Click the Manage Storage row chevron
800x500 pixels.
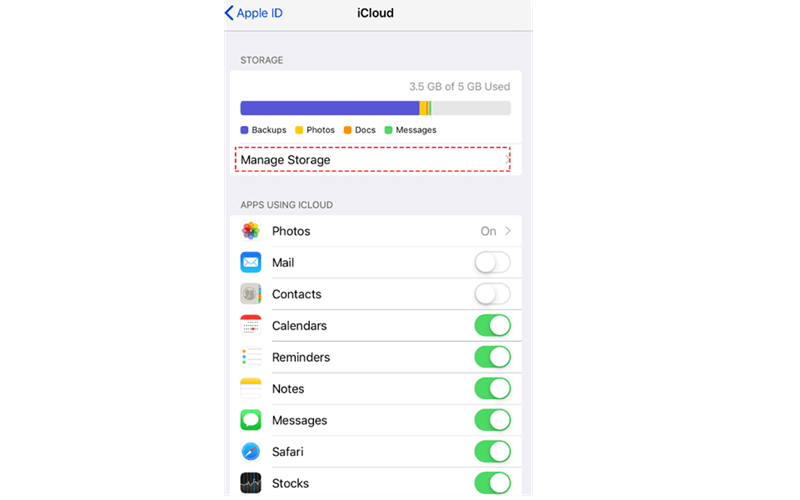507,160
